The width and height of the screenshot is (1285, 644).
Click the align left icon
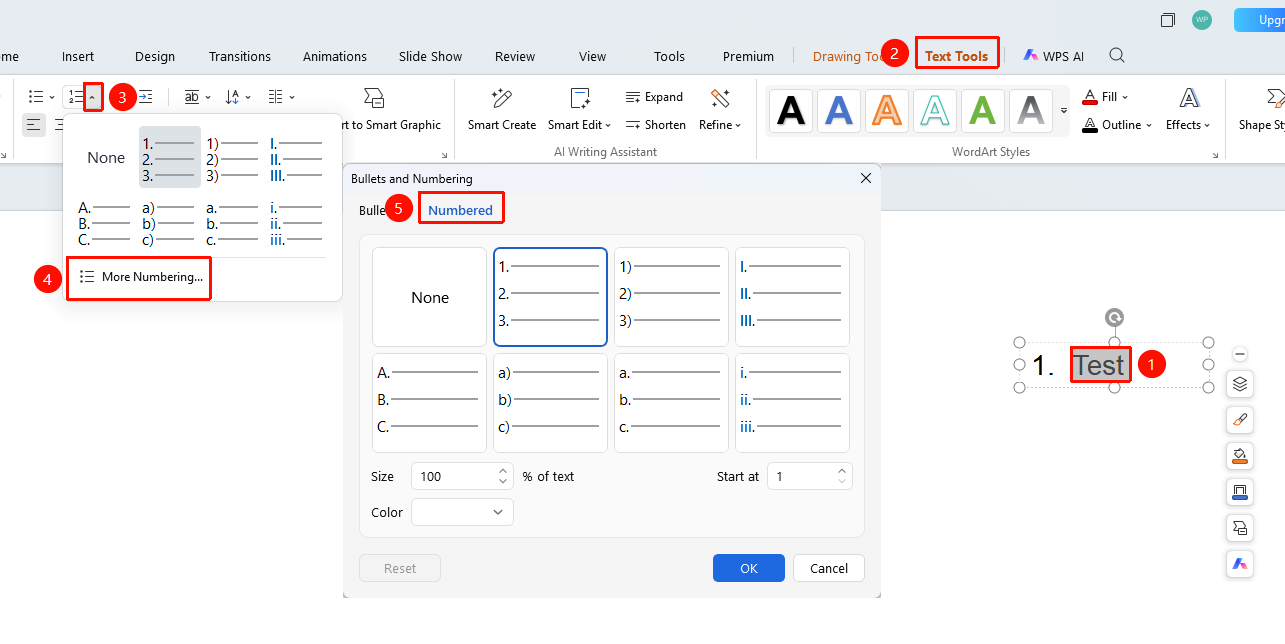tap(34, 125)
